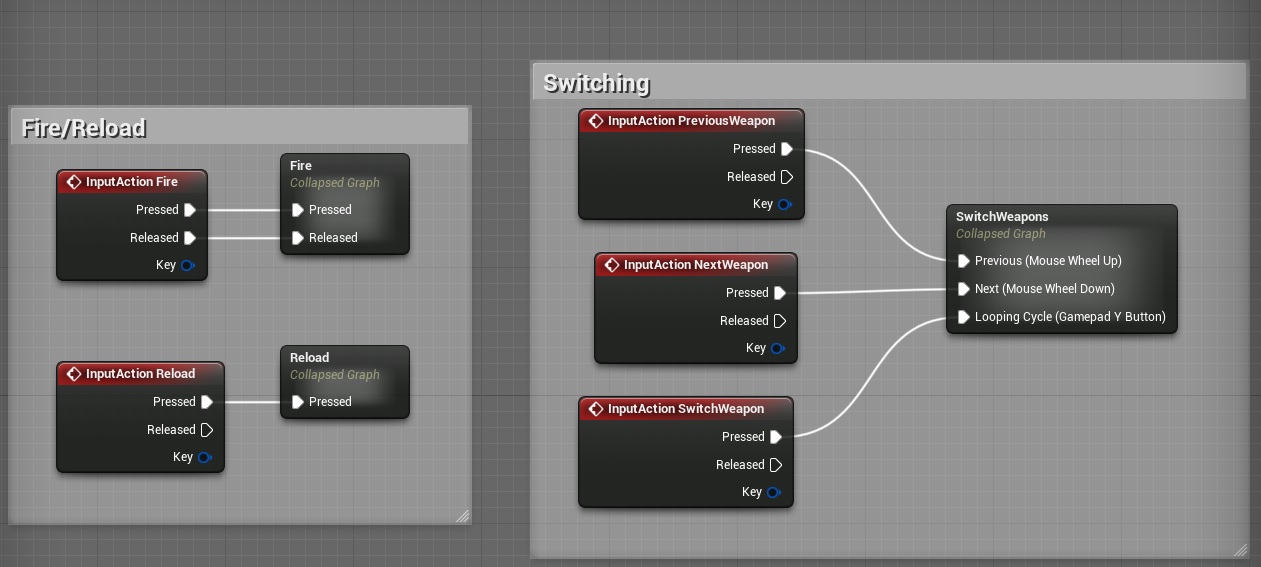The height and width of the screenshot is (567, 1261).
Task: Select the Fire/Reload comment box title
Action: pos(84,128)
